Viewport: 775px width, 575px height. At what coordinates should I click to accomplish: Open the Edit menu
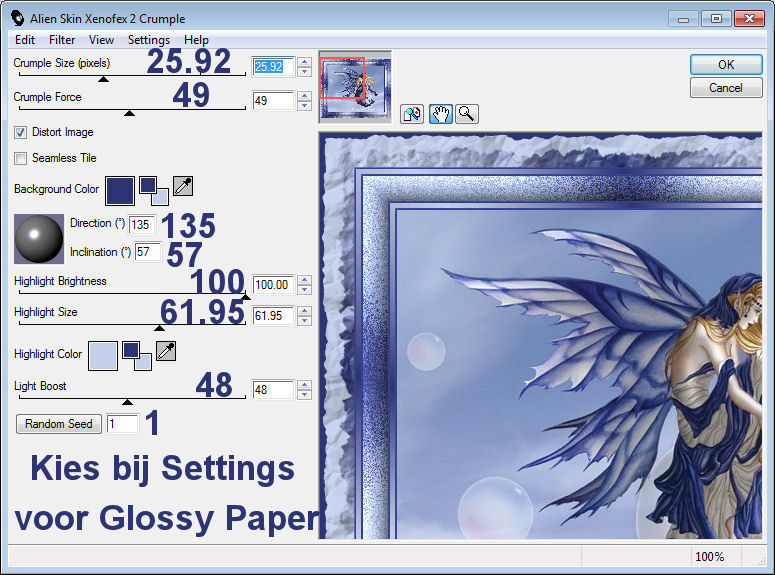coord(25,40)
